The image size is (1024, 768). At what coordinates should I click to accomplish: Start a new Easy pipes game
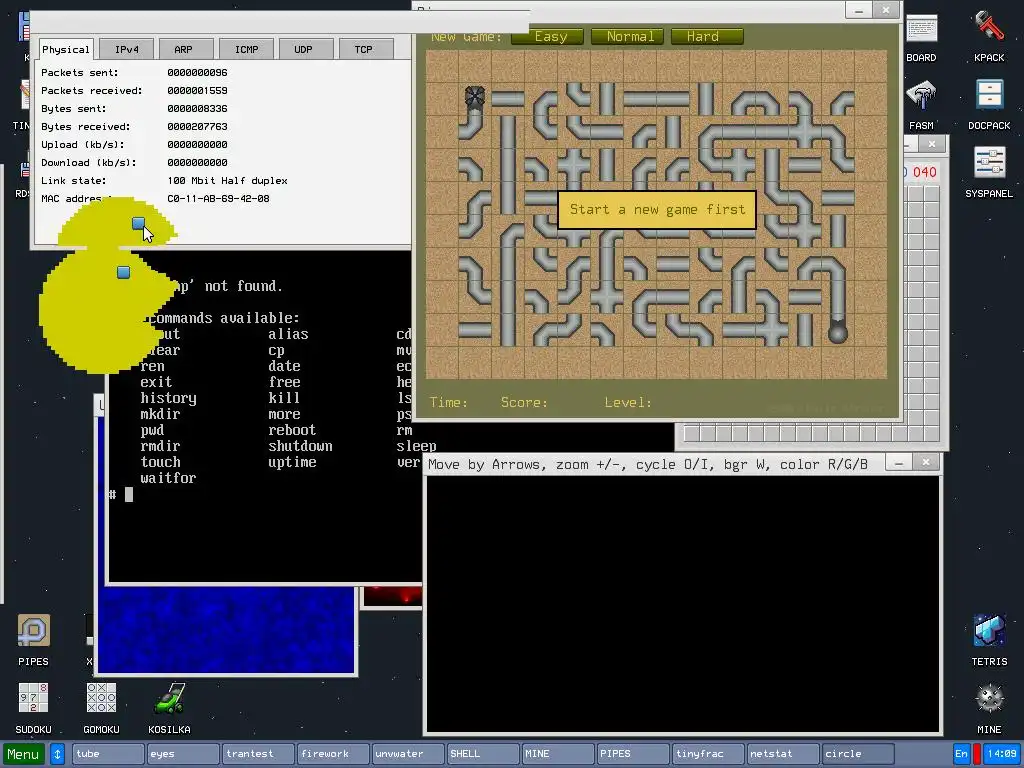547,37
